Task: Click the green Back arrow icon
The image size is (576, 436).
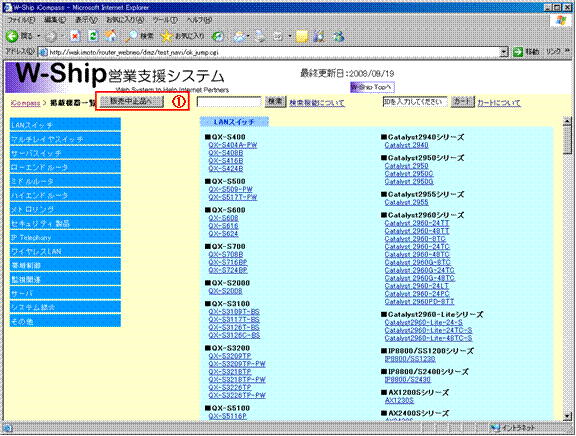Action: (12, 36)
